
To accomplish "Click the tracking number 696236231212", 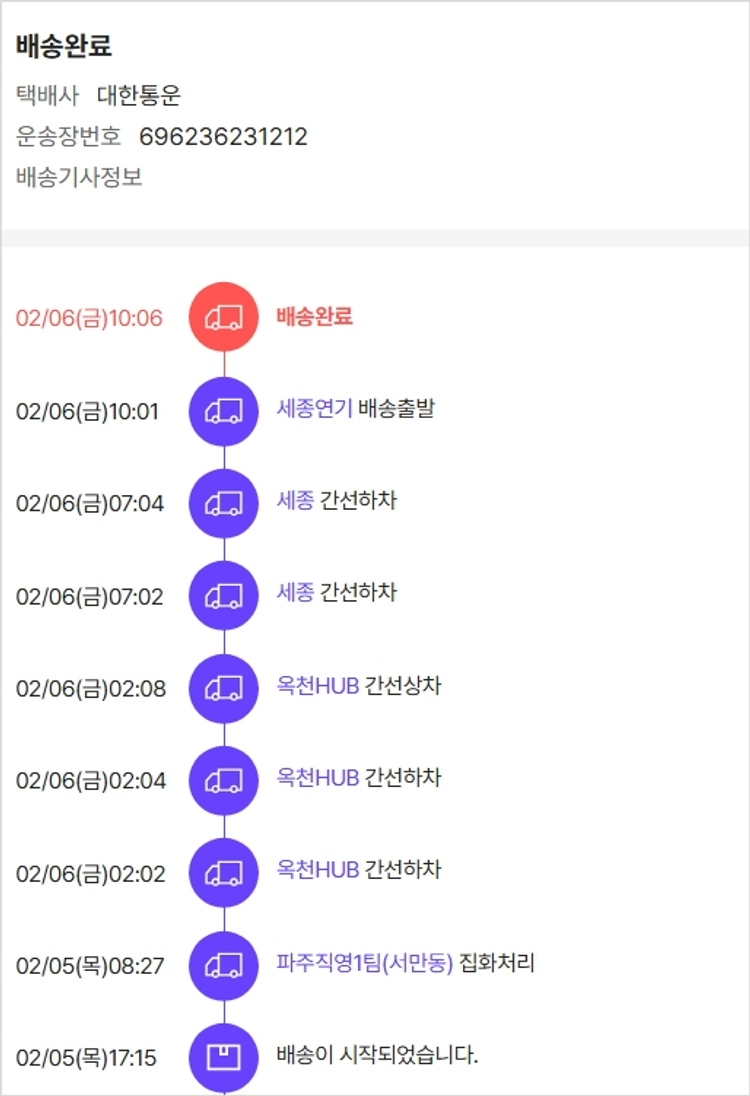I will coord(223,137).
